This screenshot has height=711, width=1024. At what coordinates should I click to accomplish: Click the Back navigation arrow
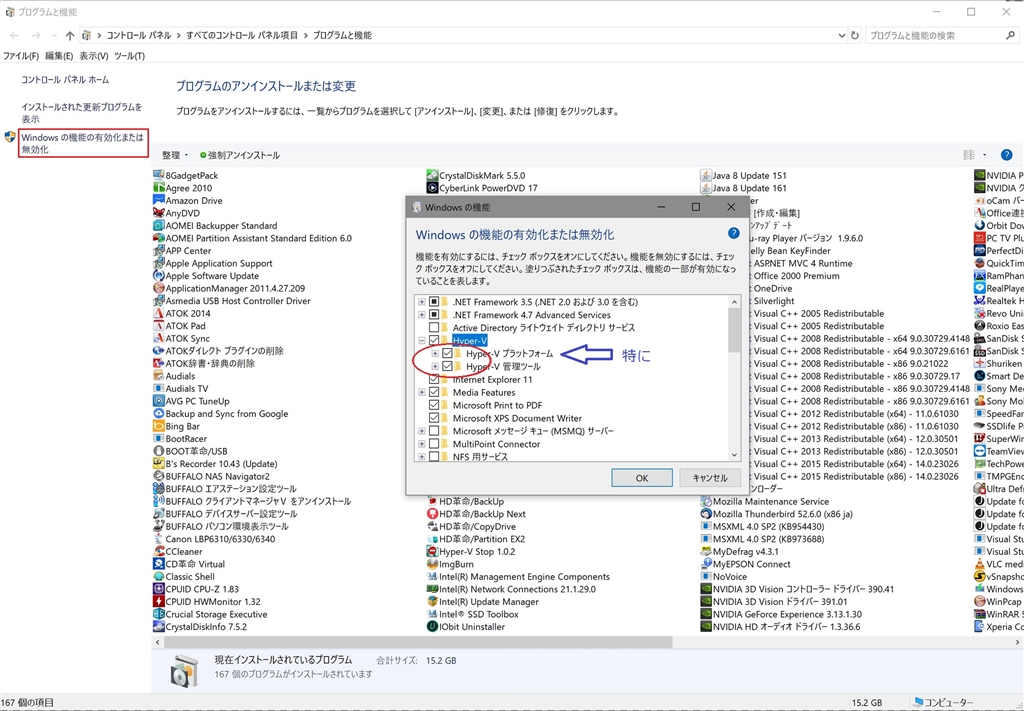coord(14,35)
